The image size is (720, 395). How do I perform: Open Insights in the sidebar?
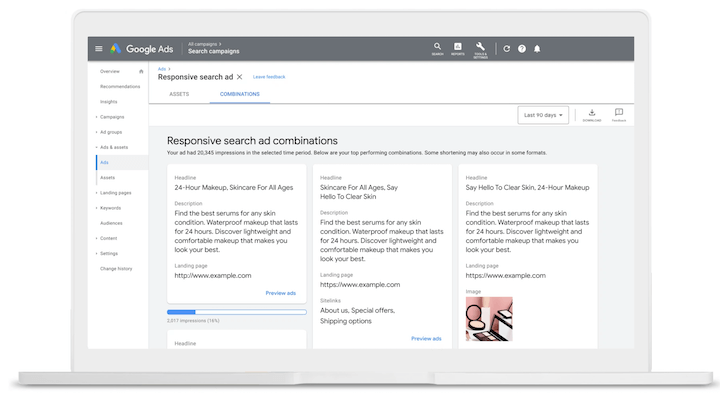[109, 102]
